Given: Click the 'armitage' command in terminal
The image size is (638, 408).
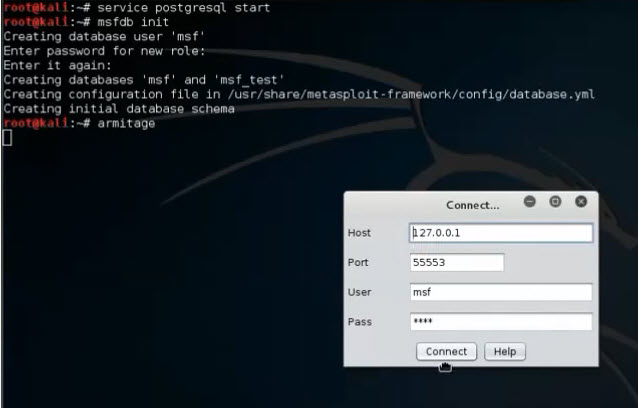Looking at the screenshot, I should tap(126, 123).
